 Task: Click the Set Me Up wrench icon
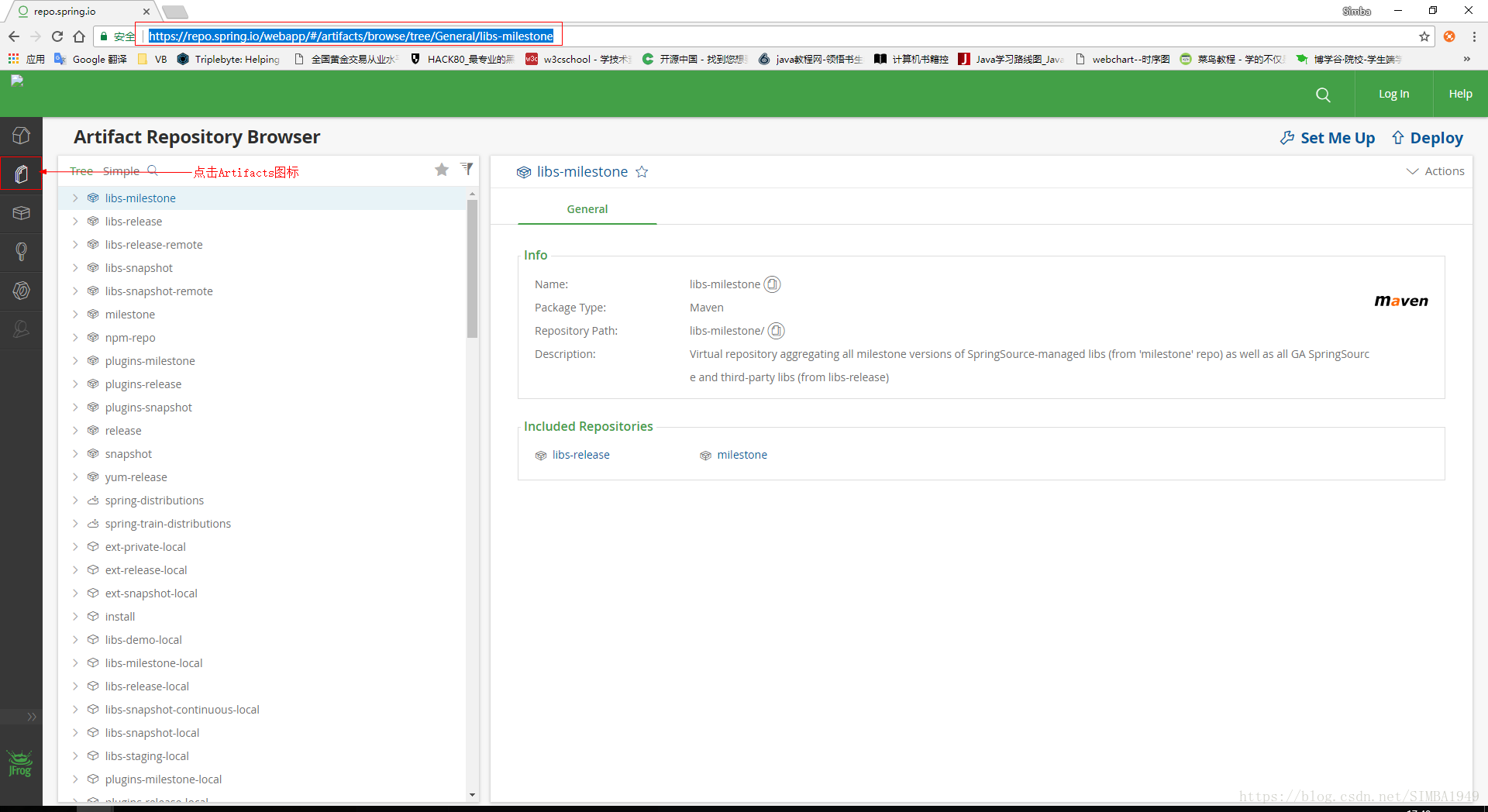1287,138
